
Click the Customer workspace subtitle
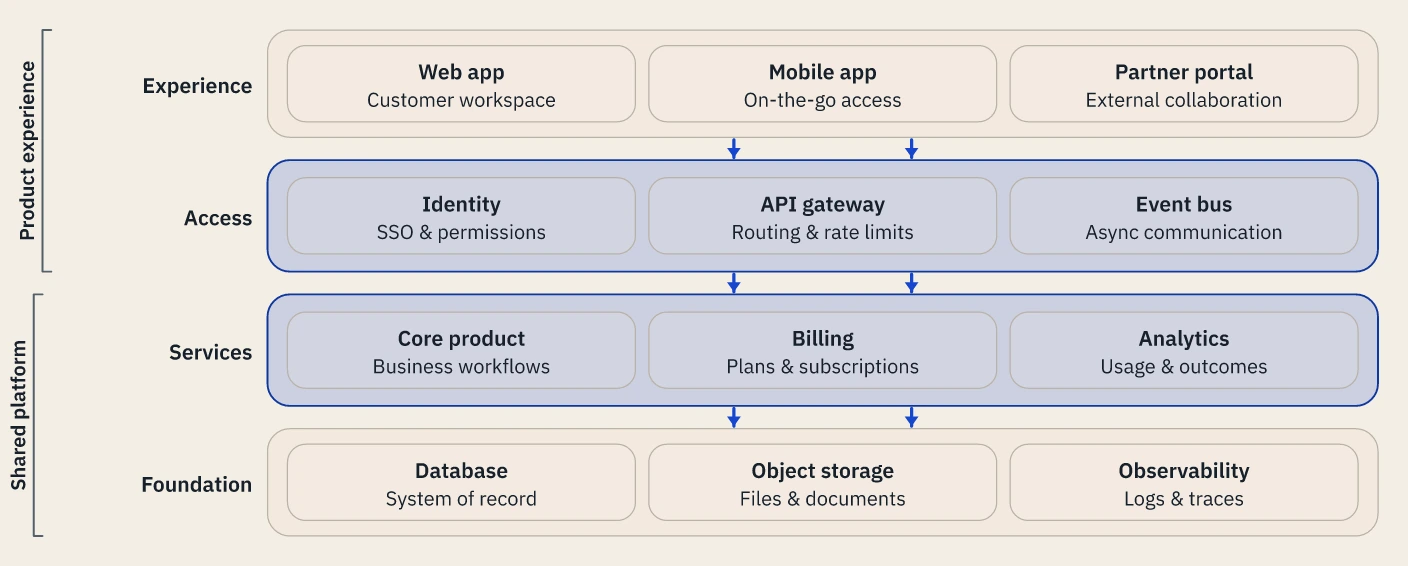tap(461, 100)
